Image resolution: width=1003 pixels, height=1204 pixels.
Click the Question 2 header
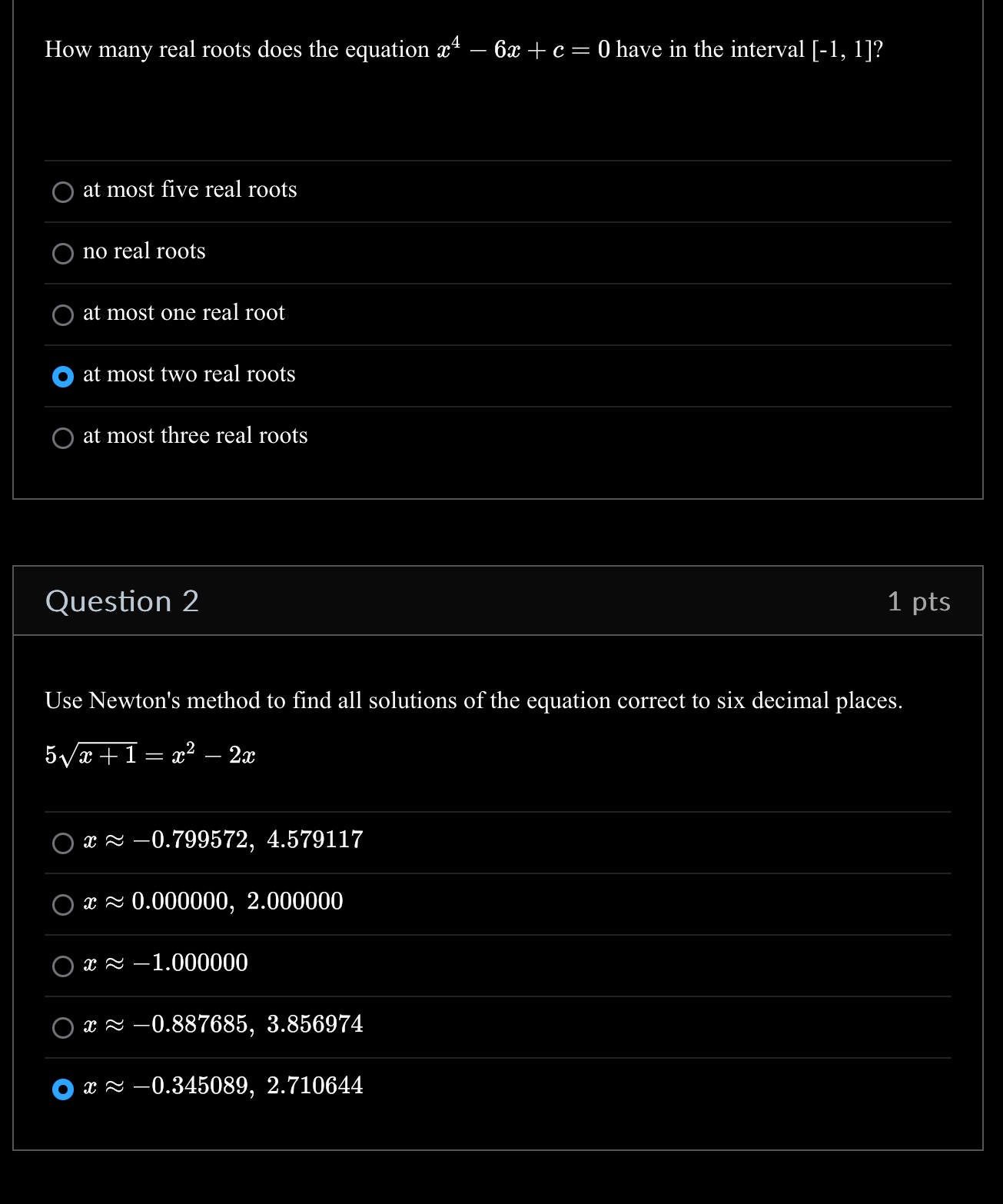(x=123, y=601)
